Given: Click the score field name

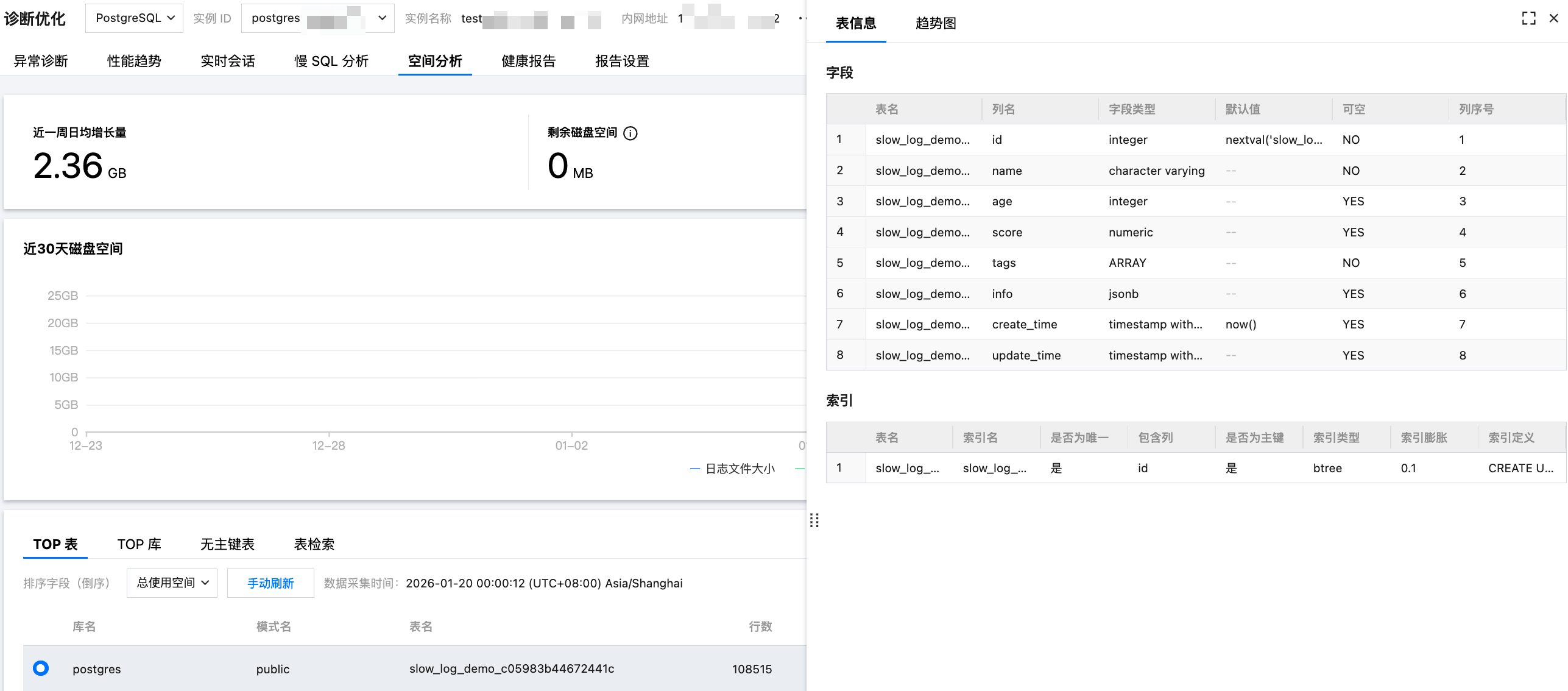Looking at the screenshot, I should point(1007,232).
